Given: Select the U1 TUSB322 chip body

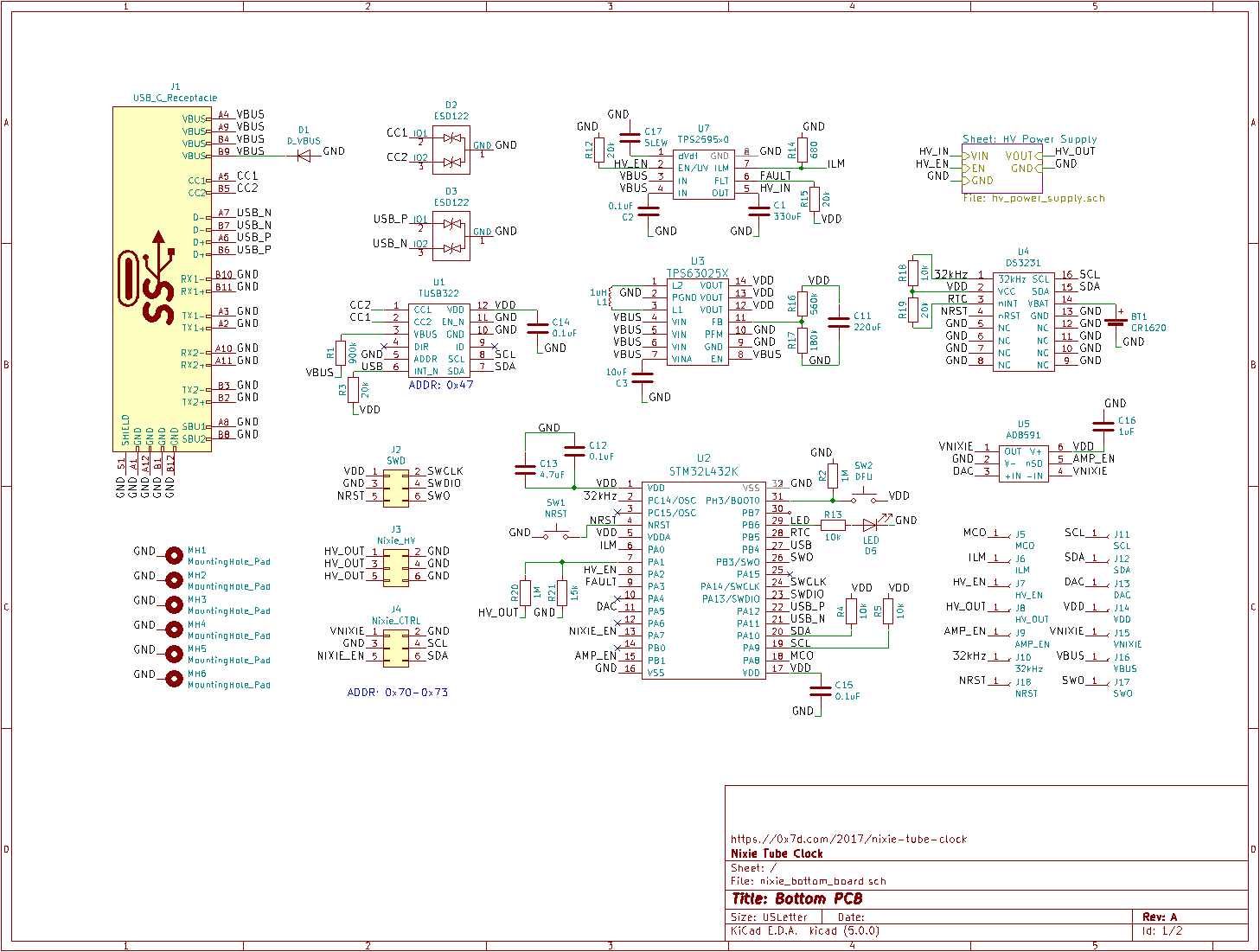Looking at the screenshot, I should (438, 339).
